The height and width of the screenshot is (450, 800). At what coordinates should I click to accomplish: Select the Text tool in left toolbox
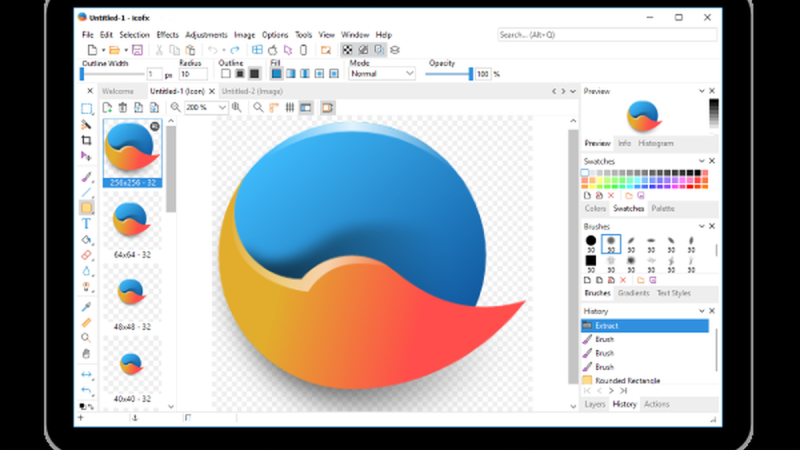[86, 223]
